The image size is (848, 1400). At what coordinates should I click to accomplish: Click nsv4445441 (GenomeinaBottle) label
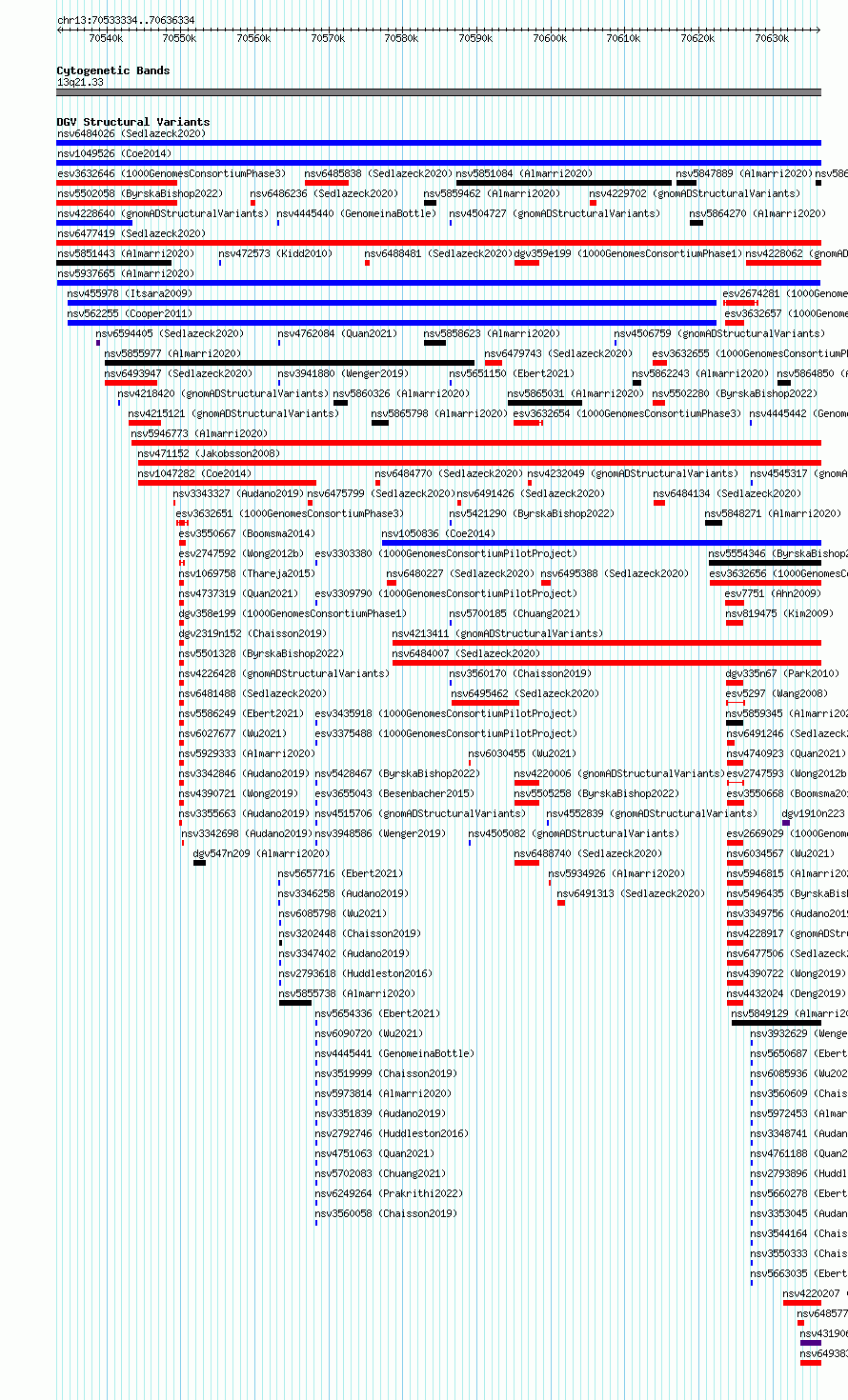click(x=394, y=1053)
